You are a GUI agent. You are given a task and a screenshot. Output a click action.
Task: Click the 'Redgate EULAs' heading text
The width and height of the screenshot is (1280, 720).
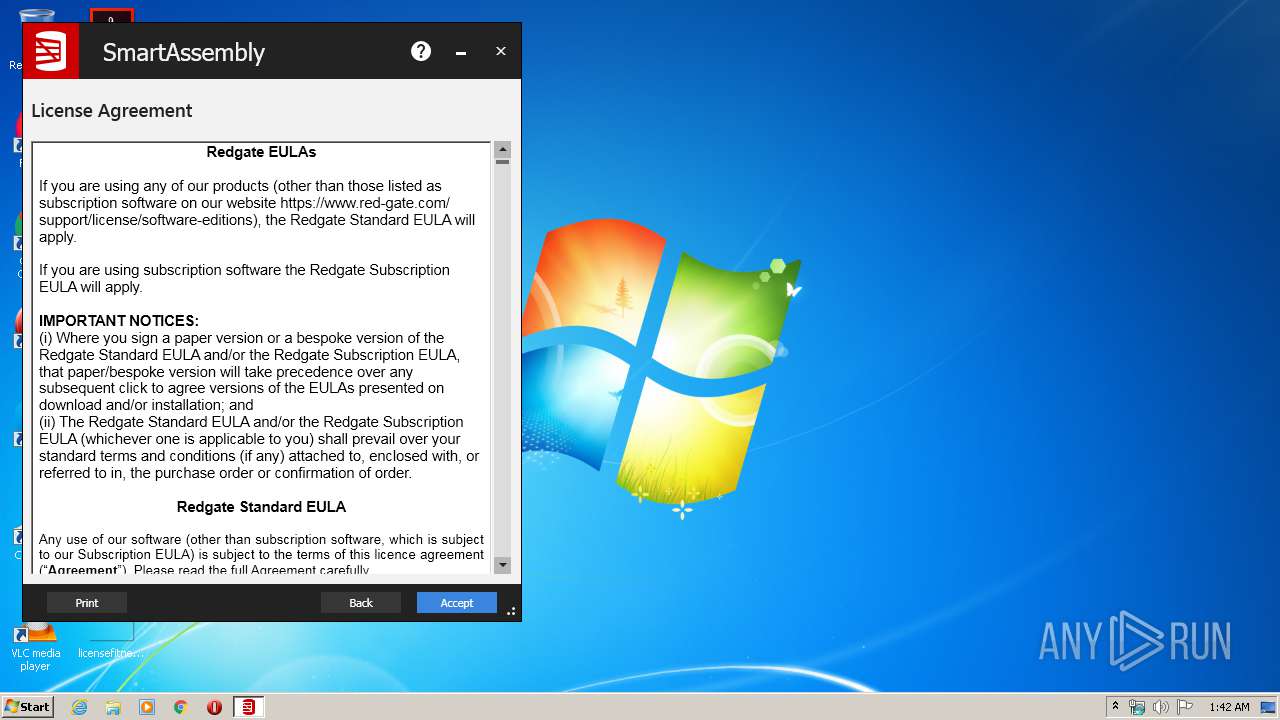(x=261, y=152)
